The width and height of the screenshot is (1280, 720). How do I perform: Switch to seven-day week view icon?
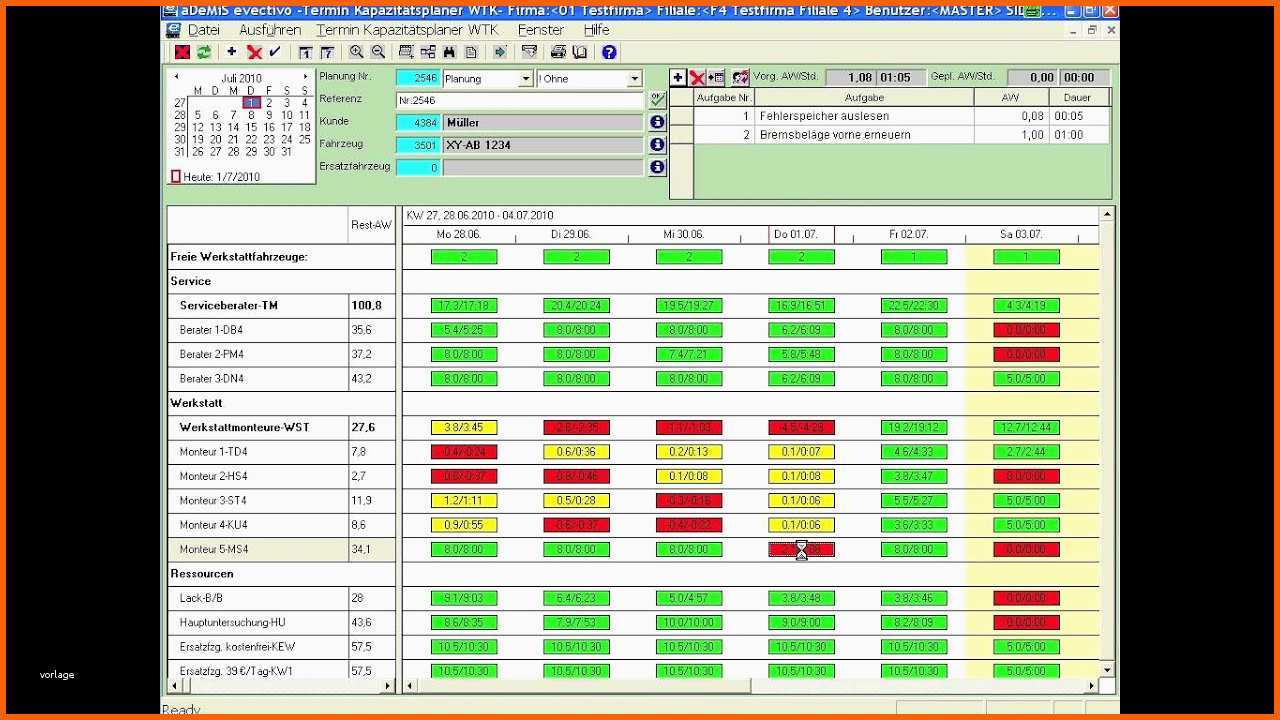pos(326,52)
